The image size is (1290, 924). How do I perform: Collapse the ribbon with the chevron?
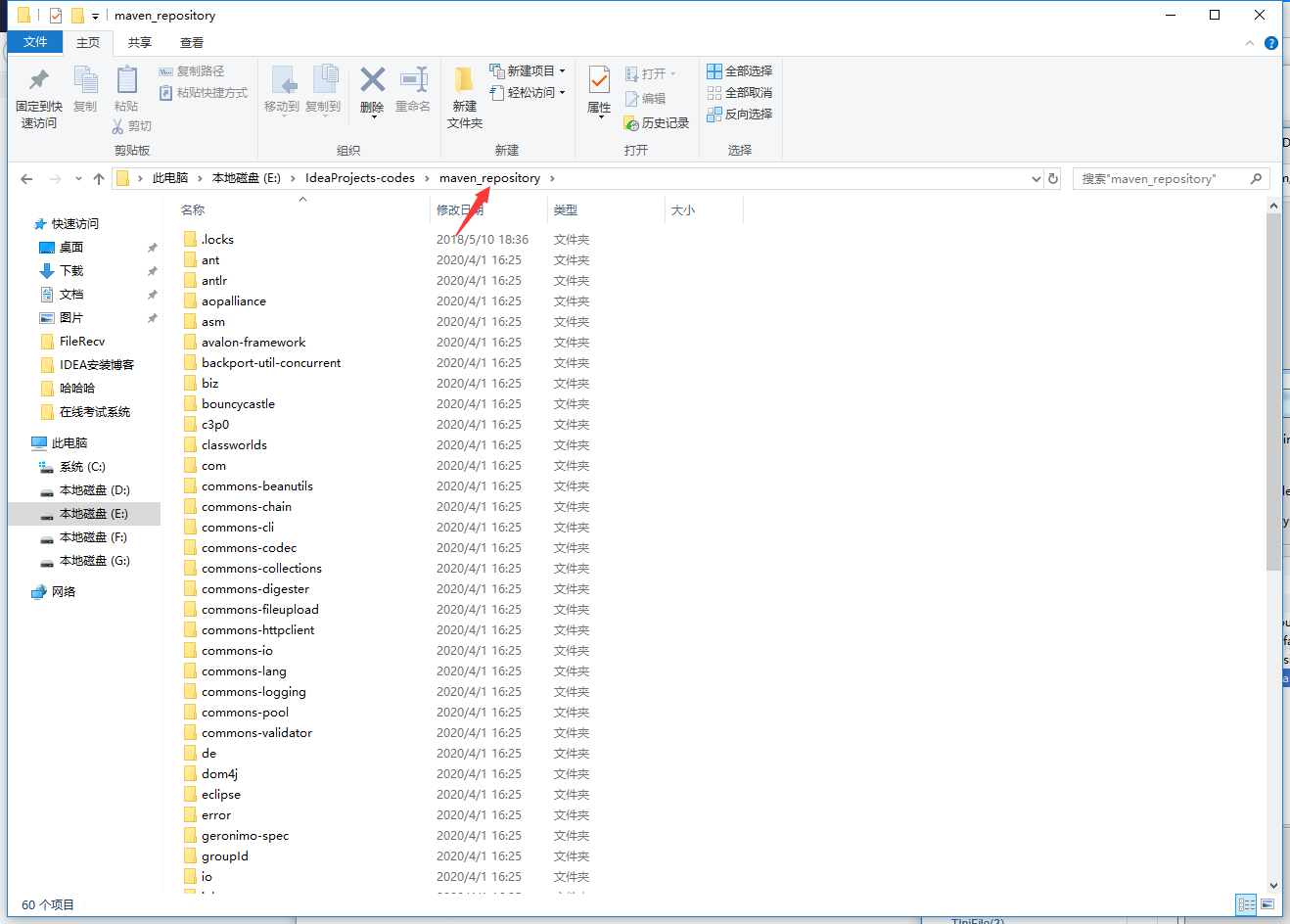click(1250, 43)
